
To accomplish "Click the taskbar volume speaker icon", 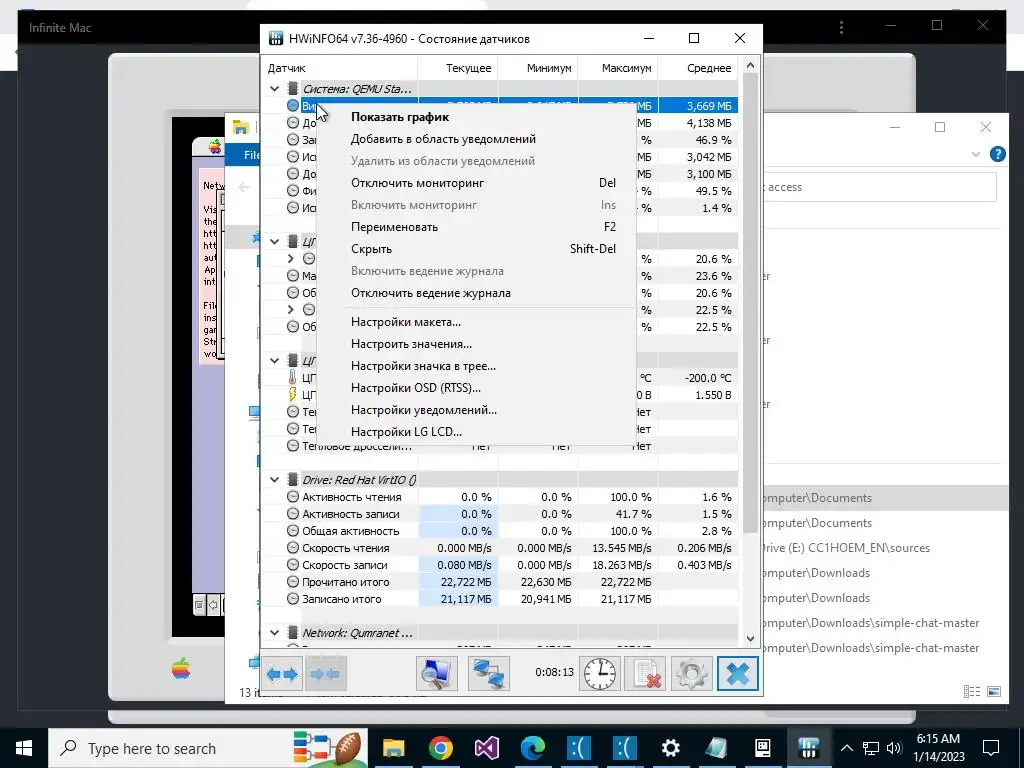I will click(x=895, y=748).
